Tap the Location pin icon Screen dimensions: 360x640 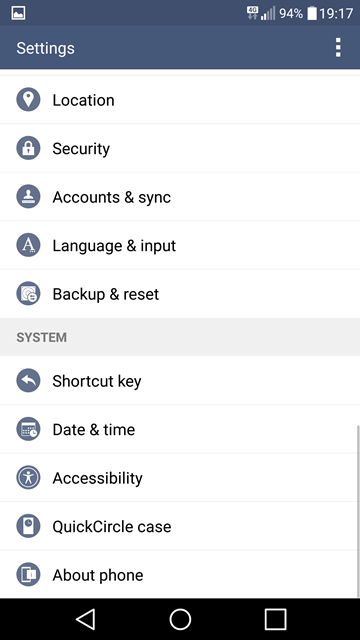pyautogui.click(x=28, y=100)
